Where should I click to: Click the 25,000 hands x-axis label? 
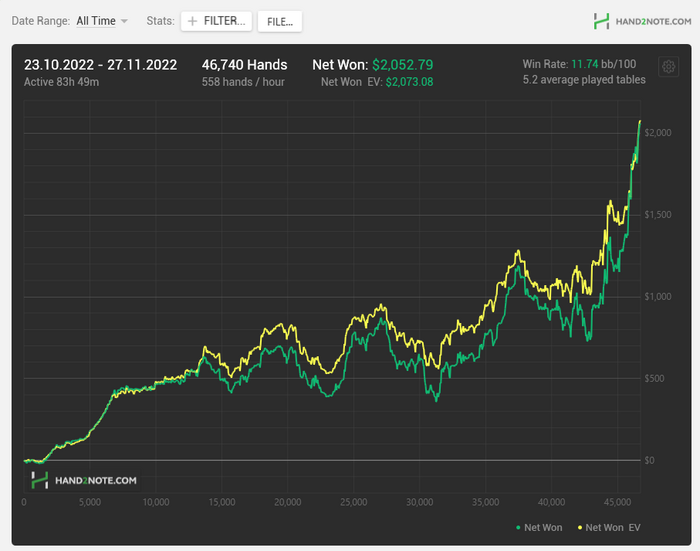tap(354, 502)
